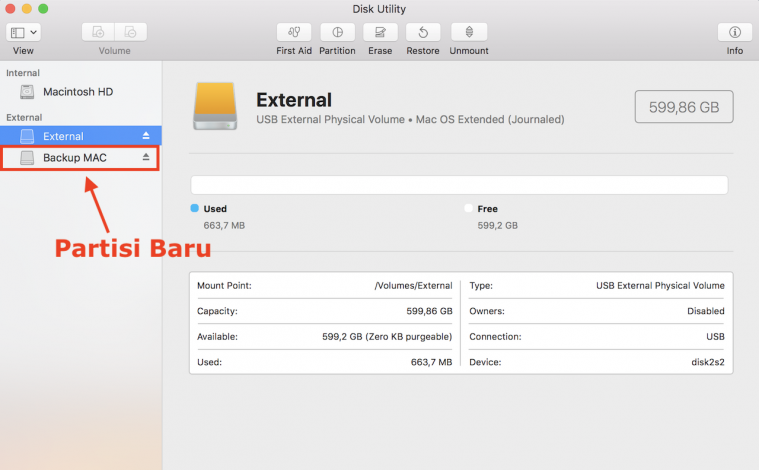Open the Partition tool

pos(337,32)
